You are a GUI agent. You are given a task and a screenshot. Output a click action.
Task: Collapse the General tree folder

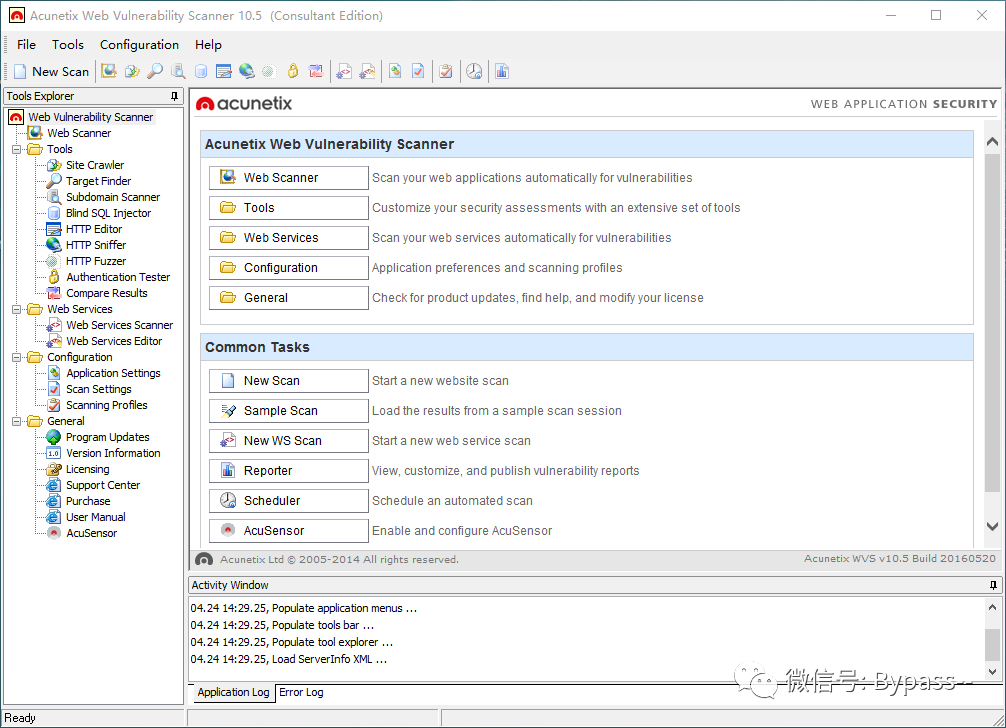(x=17, y=421)
